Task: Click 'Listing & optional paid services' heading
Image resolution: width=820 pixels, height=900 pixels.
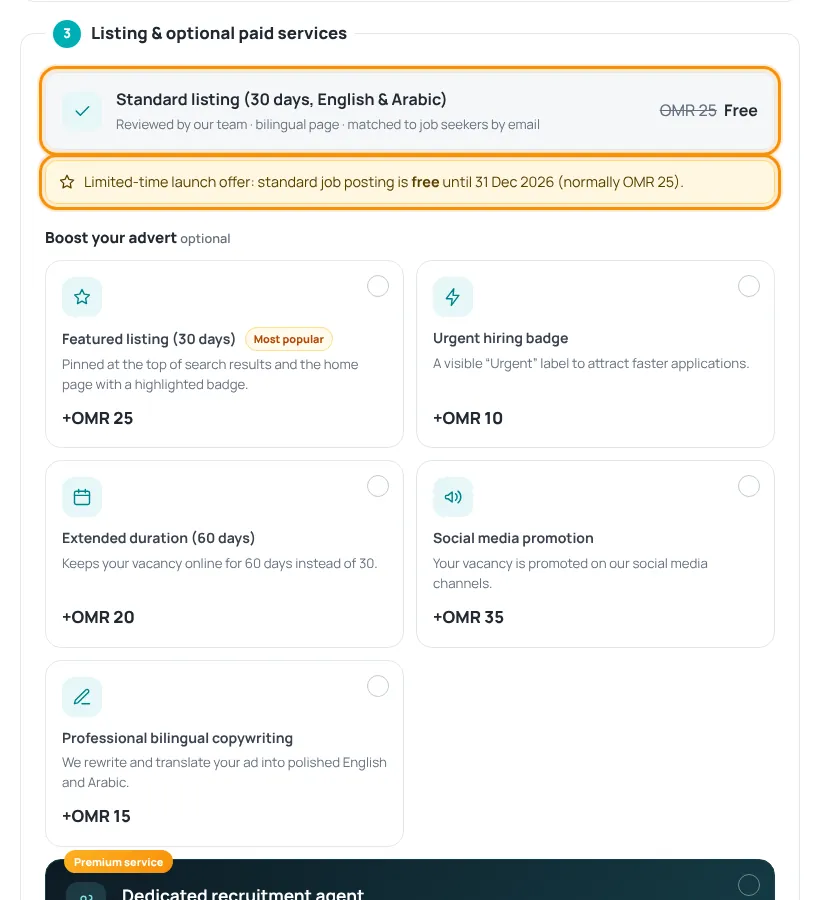Action: click(x=219, y=33)
